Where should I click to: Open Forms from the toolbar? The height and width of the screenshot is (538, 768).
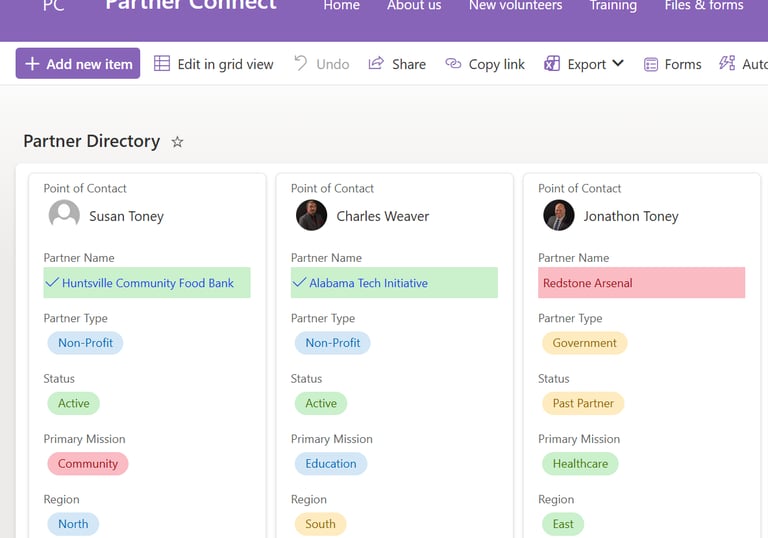click(672, 64)
